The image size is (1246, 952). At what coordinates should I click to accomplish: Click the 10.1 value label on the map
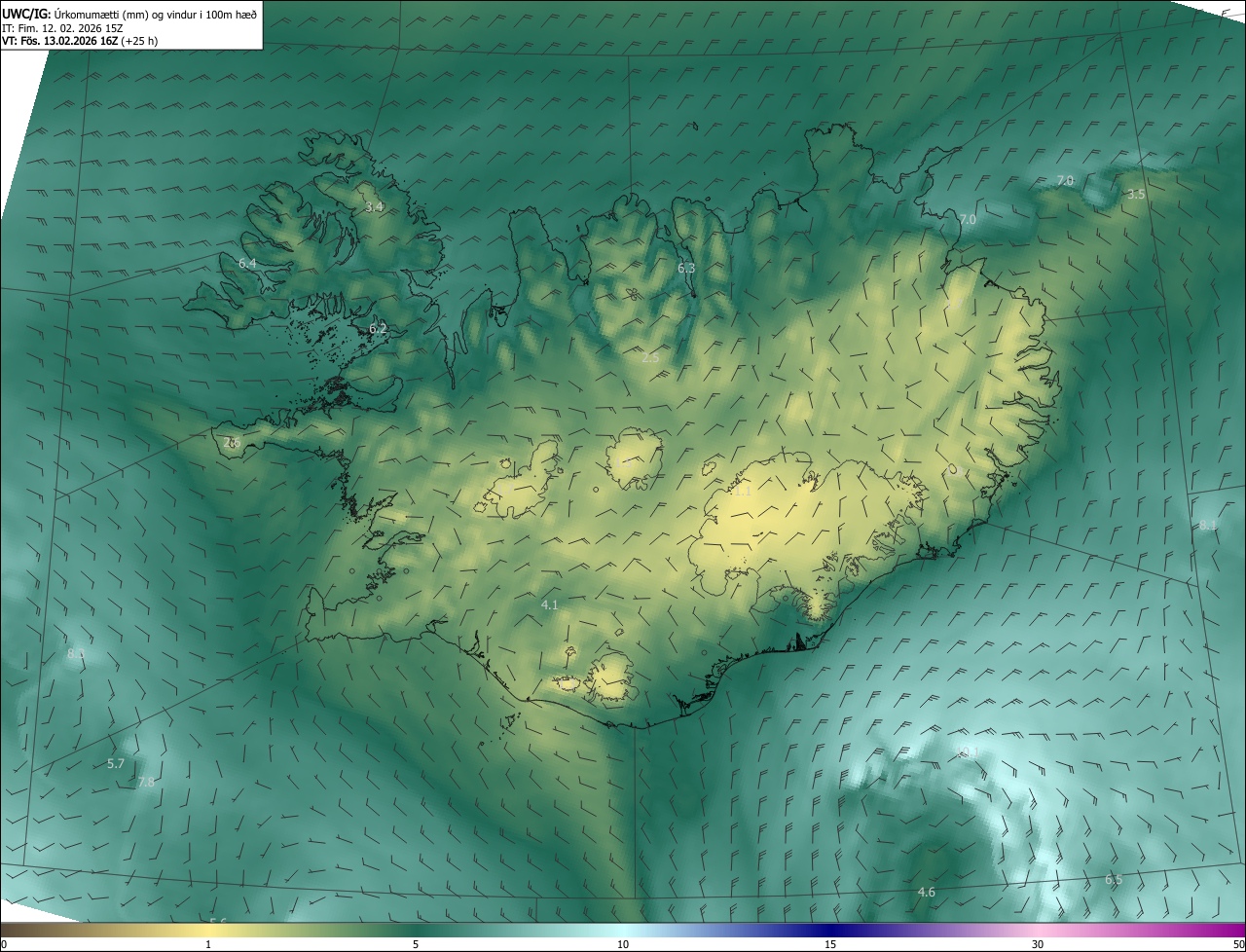968,752
